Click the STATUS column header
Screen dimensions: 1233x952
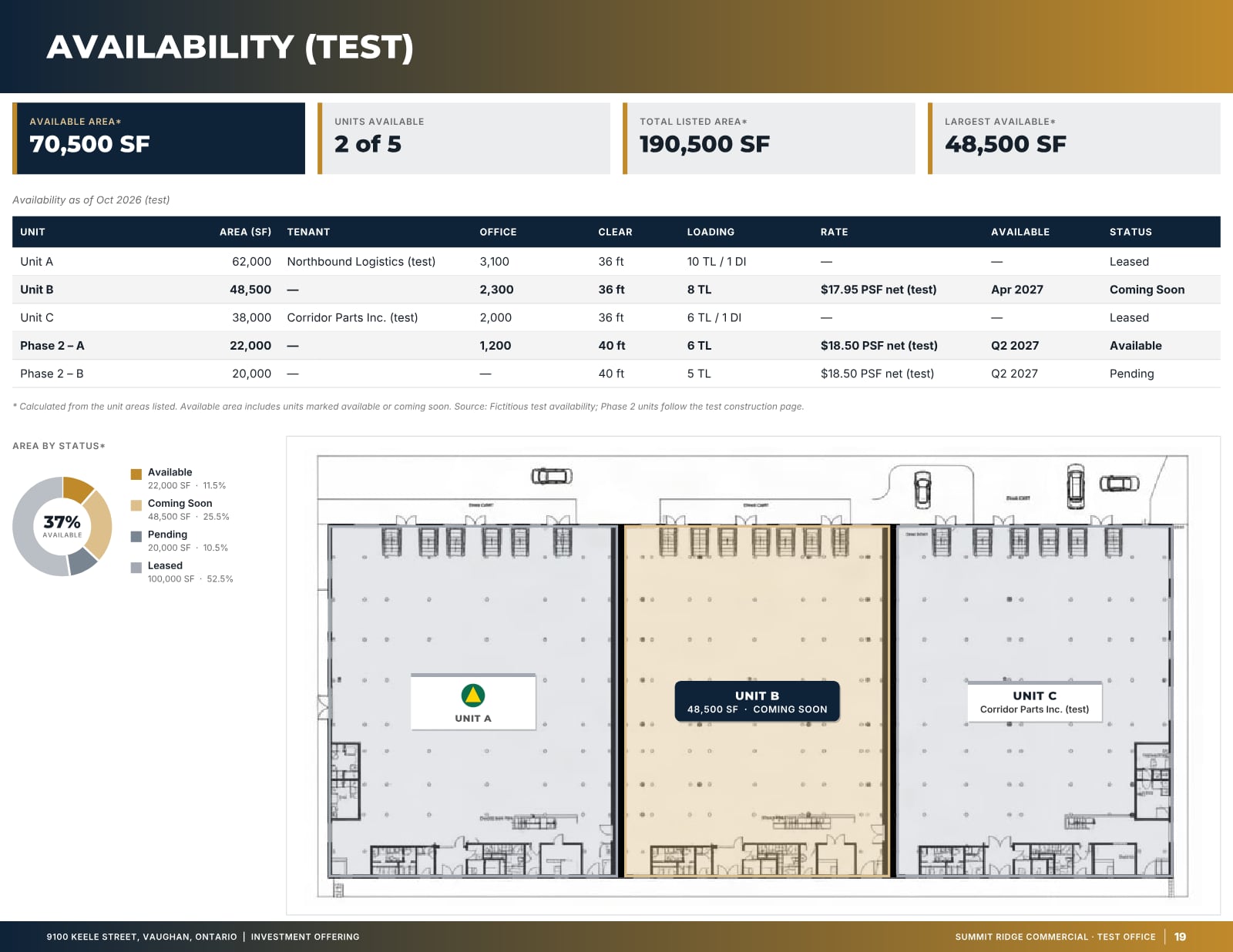[x=1131, y=232]
